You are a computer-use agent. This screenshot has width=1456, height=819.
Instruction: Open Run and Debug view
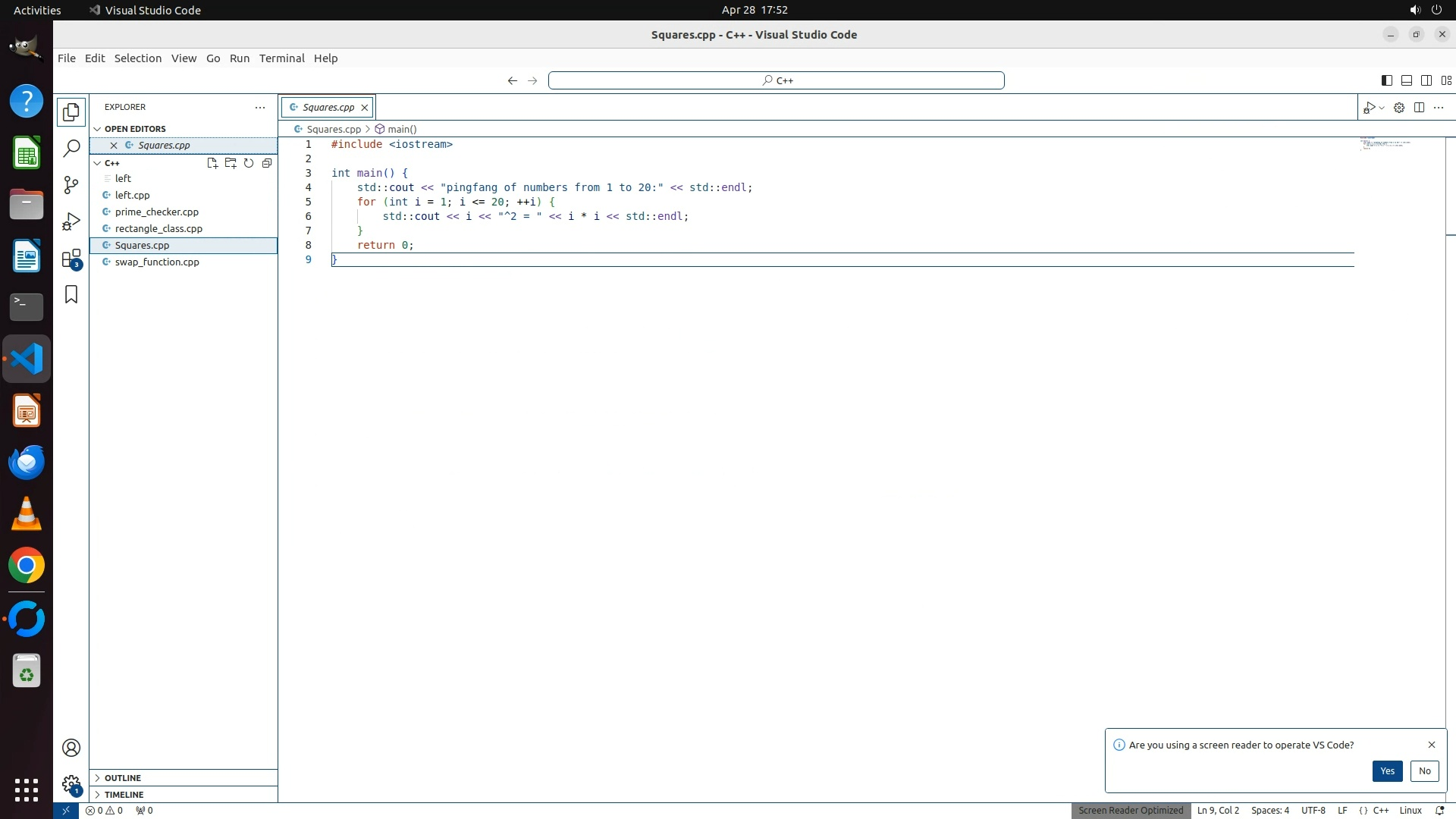[x=71, y=221]
